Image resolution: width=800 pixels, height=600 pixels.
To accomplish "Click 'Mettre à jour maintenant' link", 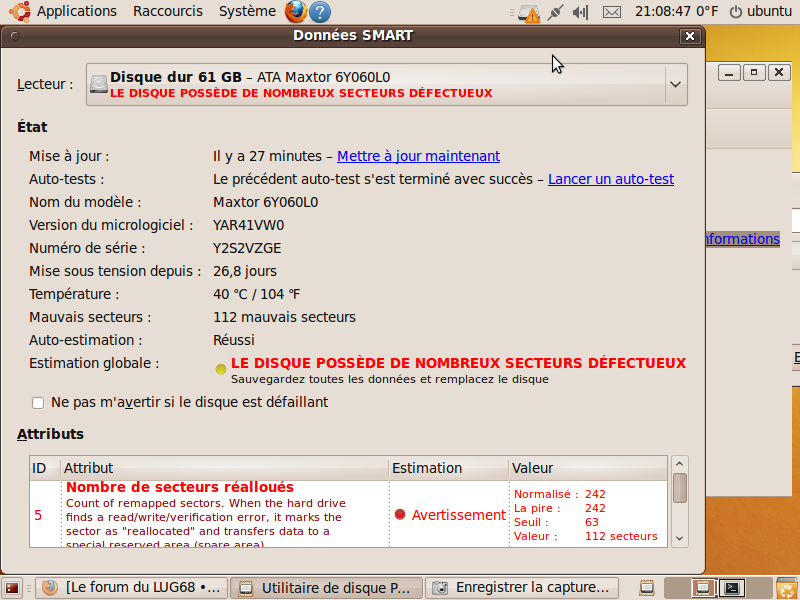I will [418, 156].
